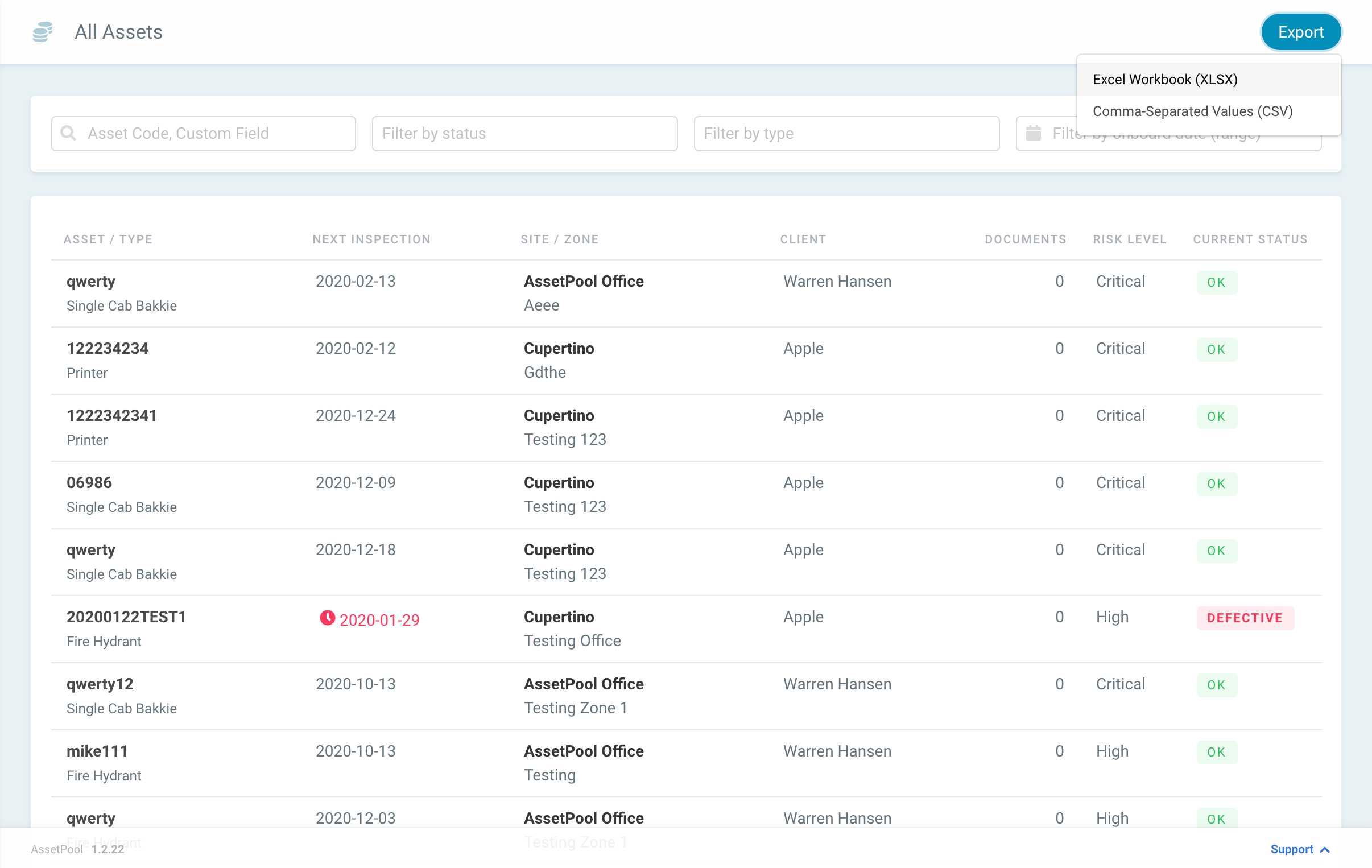Click the DEFECTIVE badge for 20200122TEST1
Viewport: 1372px width, 868px height.
point(1245,618)
